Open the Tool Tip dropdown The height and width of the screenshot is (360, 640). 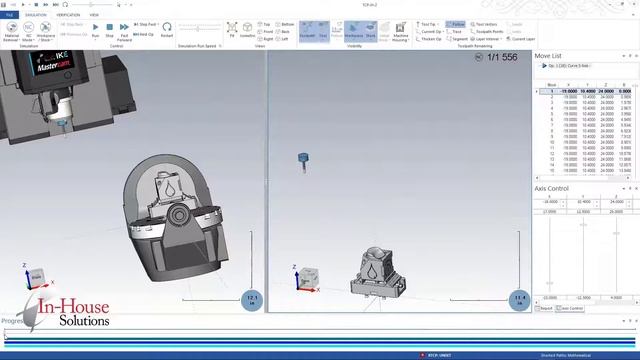(427, 24)
